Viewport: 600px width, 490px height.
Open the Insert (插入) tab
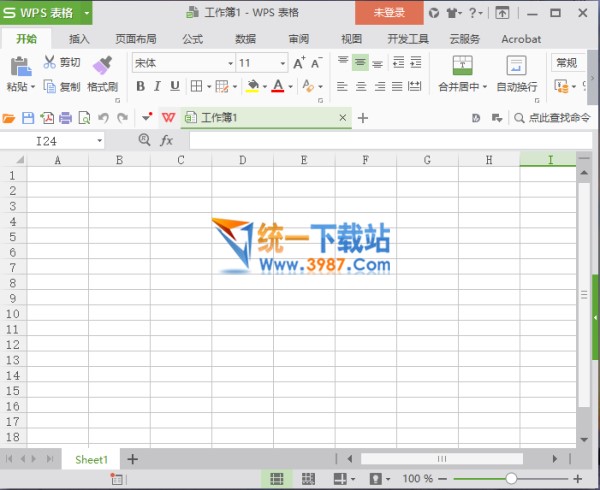79,39
